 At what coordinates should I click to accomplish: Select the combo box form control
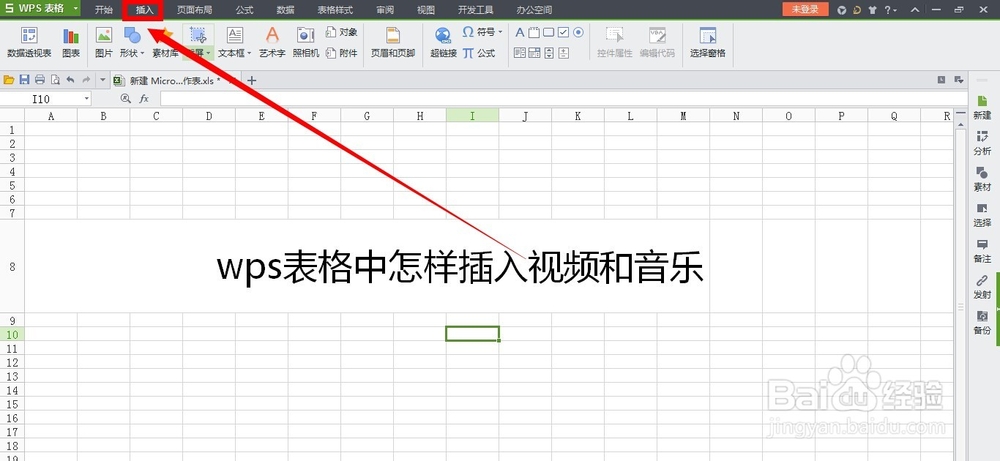click(534, 53)
